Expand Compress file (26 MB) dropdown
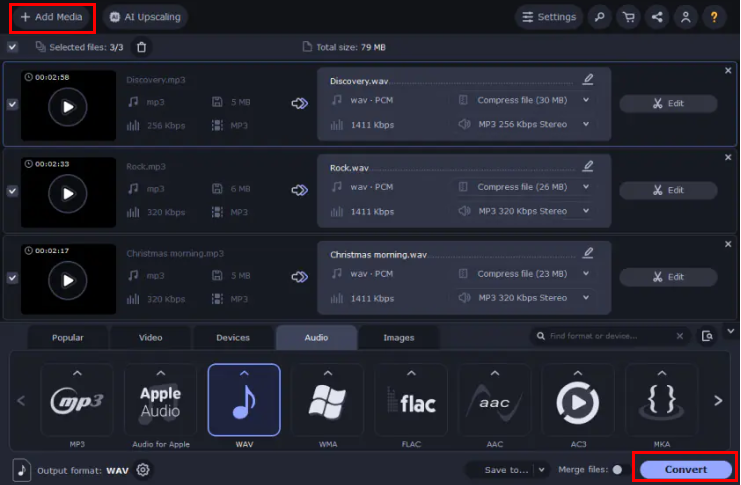The height and width of the screenshot is (485, 741). (x=586, y=187)
